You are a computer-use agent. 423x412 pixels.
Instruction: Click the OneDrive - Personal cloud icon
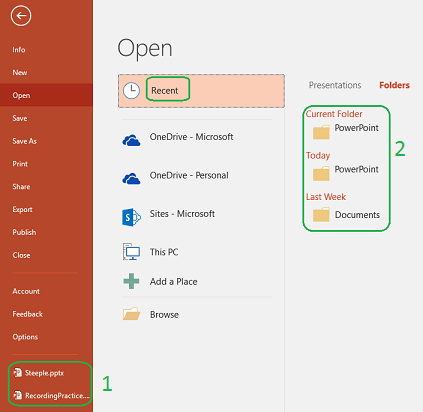click(x=131, y=179)
